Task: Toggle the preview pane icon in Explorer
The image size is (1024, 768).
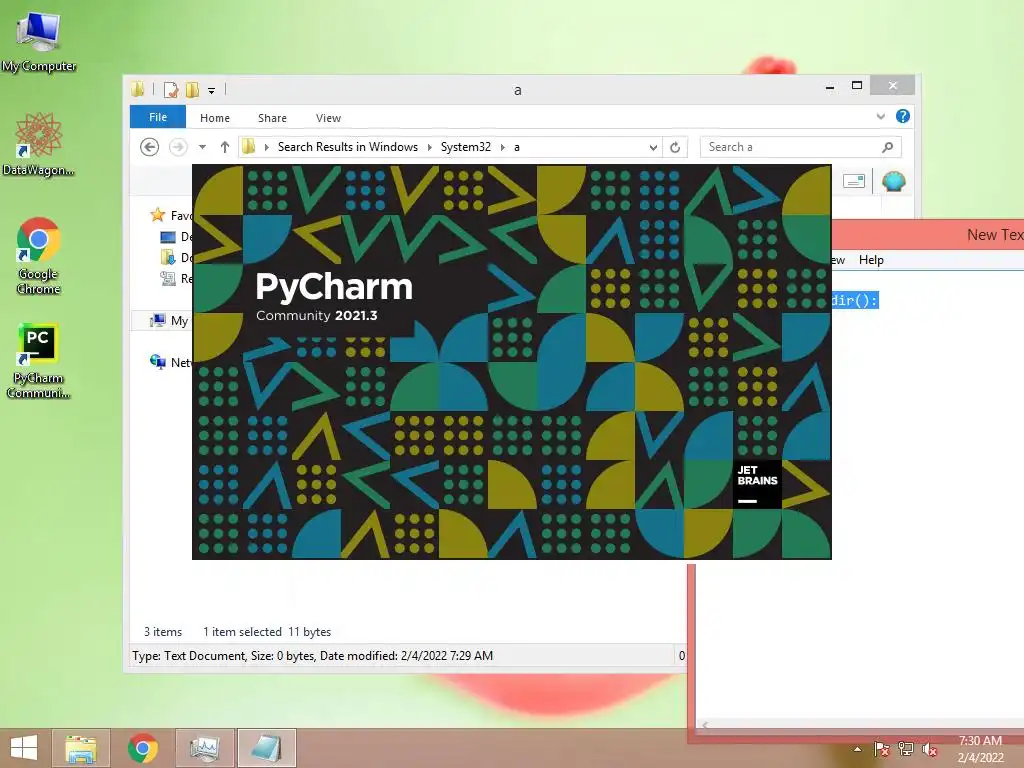Action: coord(854,181)
